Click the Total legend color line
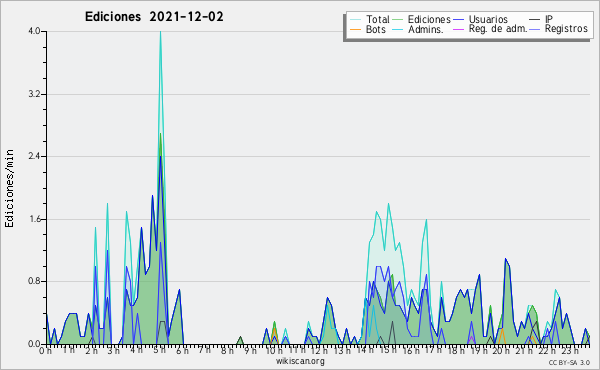Viewport: 600px width, 370px height. click(355, 20)
